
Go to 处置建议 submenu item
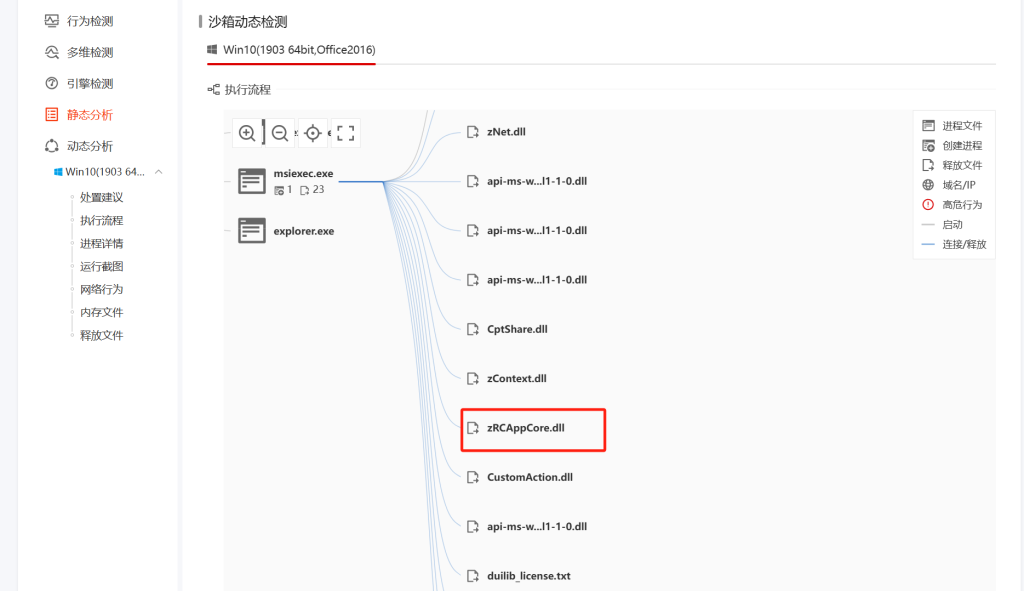101,198
